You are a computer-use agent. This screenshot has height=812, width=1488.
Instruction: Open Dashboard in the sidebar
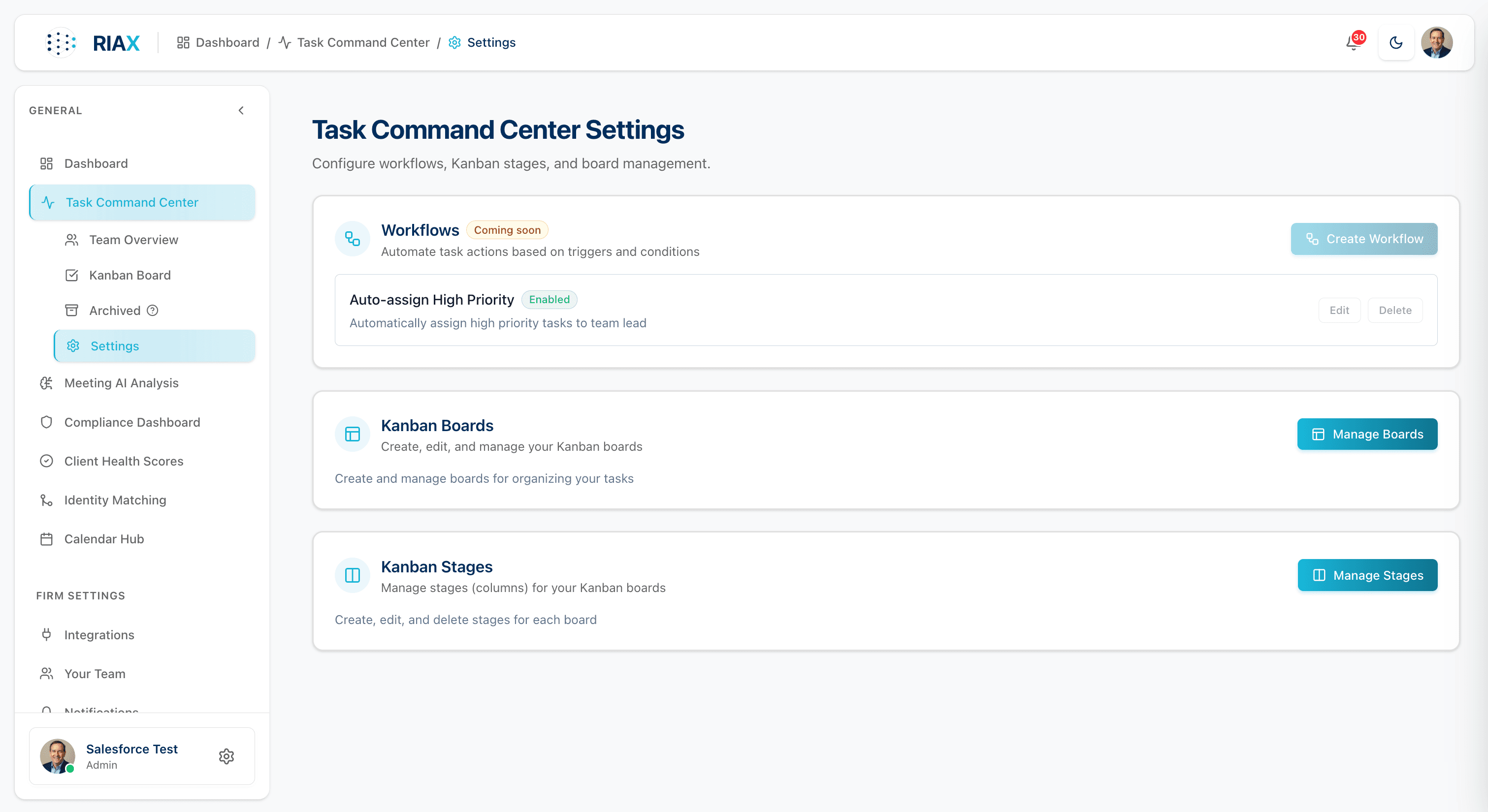tap(142, 163)
